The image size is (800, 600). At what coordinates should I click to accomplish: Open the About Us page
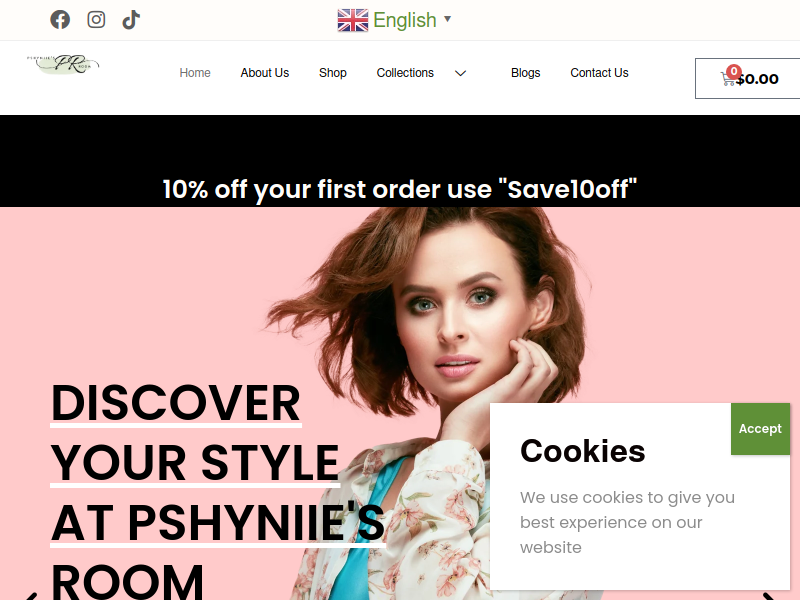pyautogui.click(x=265, y=73)
